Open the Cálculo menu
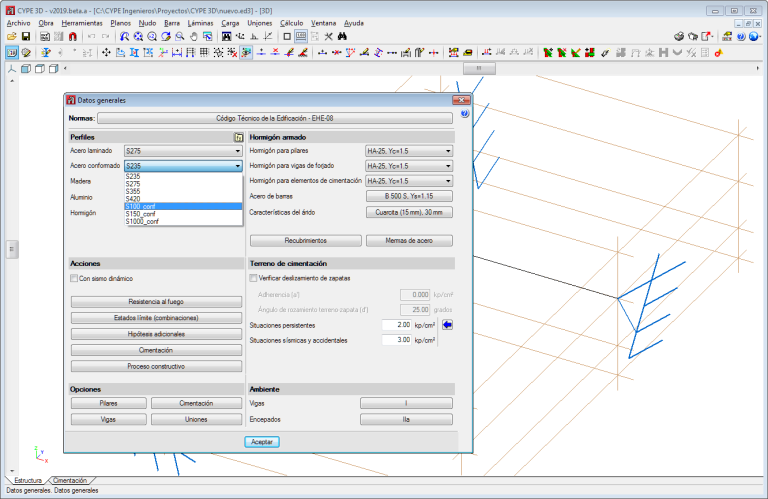 (291, 22)
